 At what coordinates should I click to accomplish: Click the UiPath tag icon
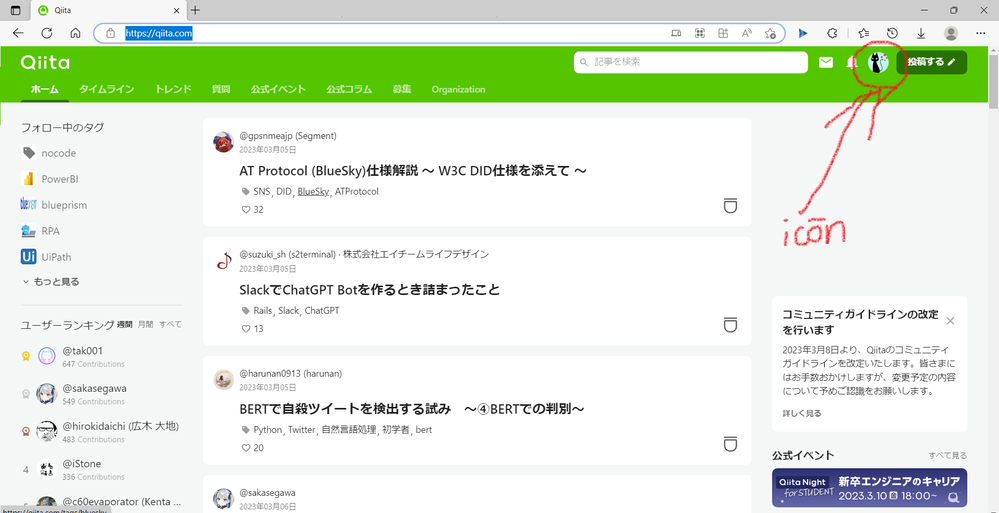[28, 257]
